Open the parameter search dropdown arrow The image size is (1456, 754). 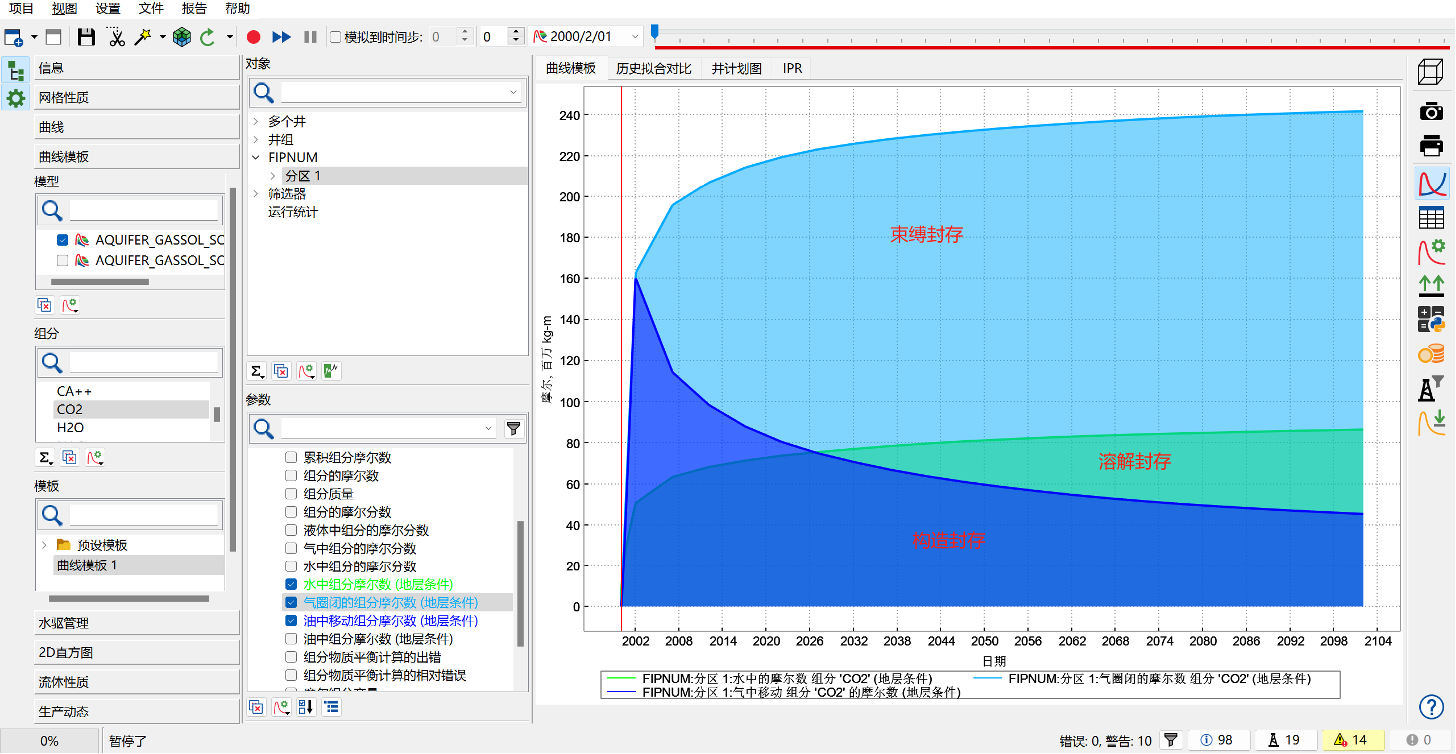point(489,429)
